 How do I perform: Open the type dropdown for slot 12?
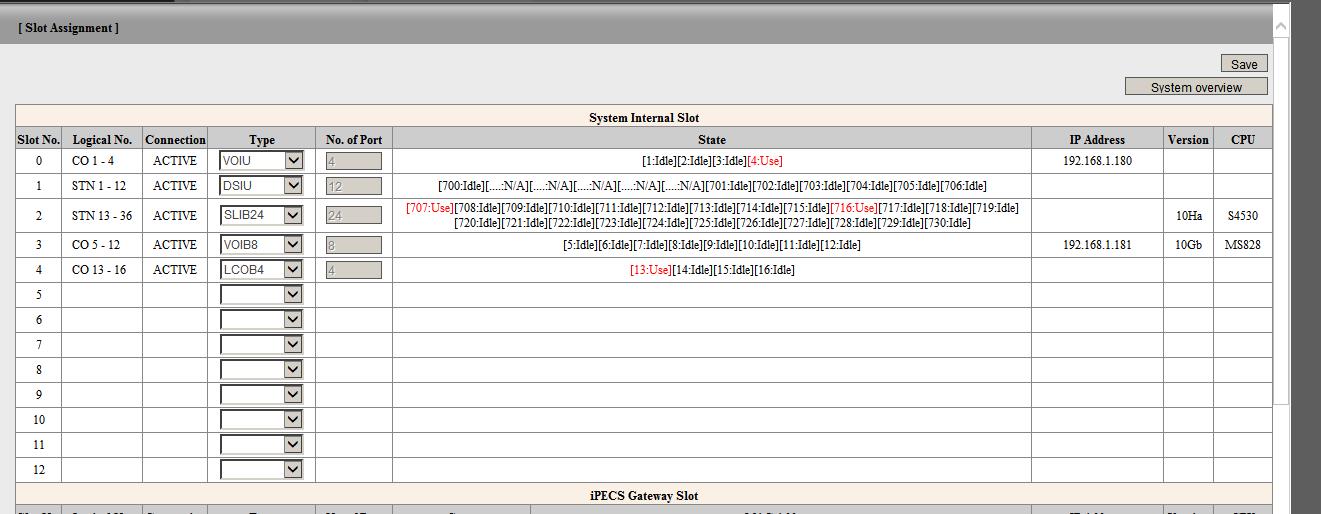tap(261, 469)
